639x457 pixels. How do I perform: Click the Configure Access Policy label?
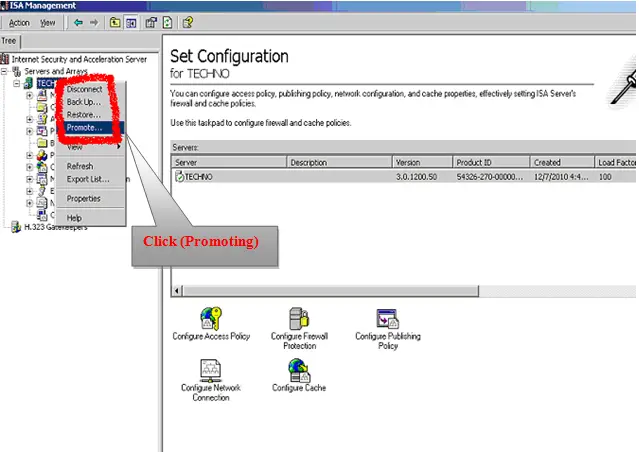tap(211, 336)
